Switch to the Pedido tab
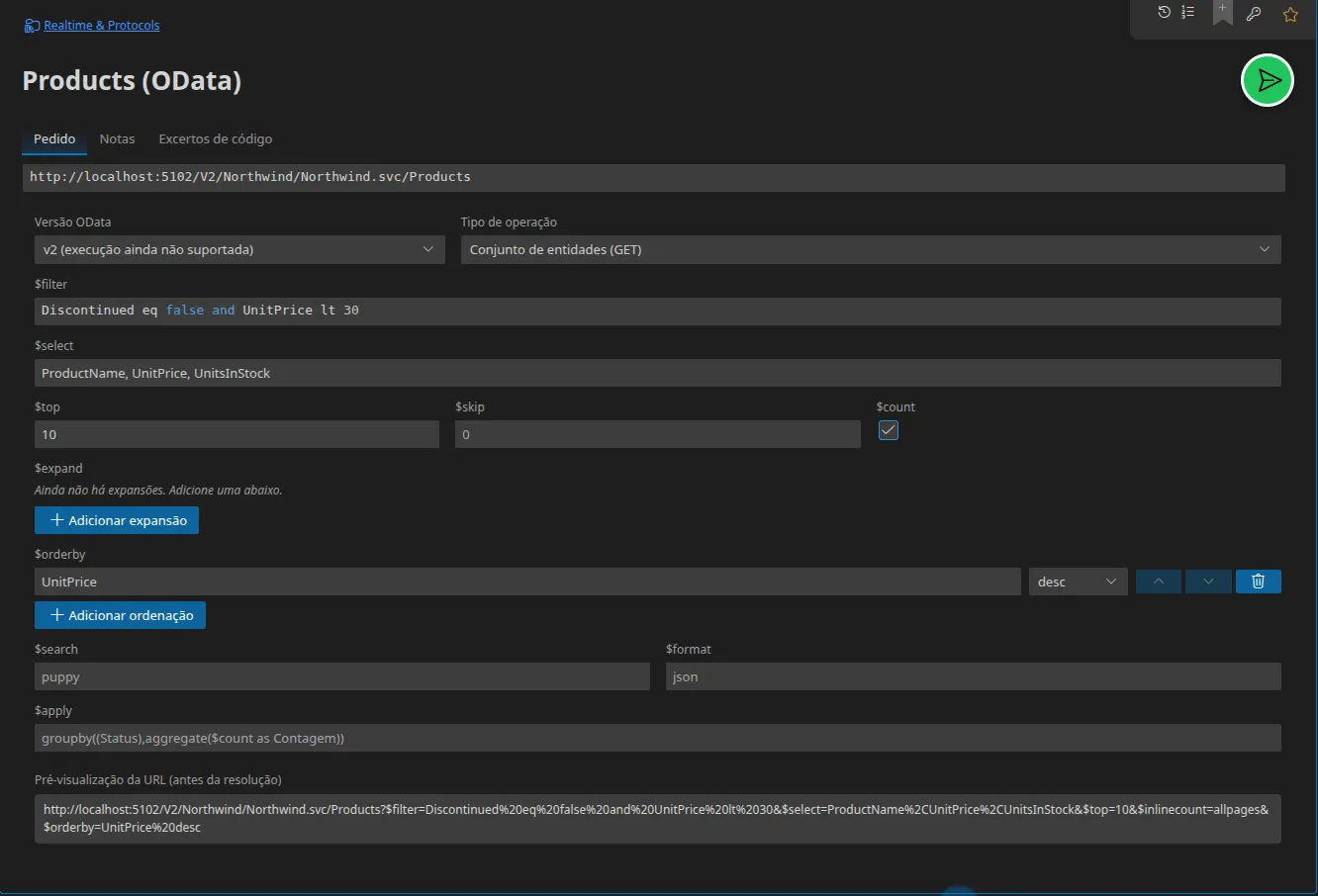Image resolution: width=1318 pixels, height=896 pixels. (x=54, y=139)
